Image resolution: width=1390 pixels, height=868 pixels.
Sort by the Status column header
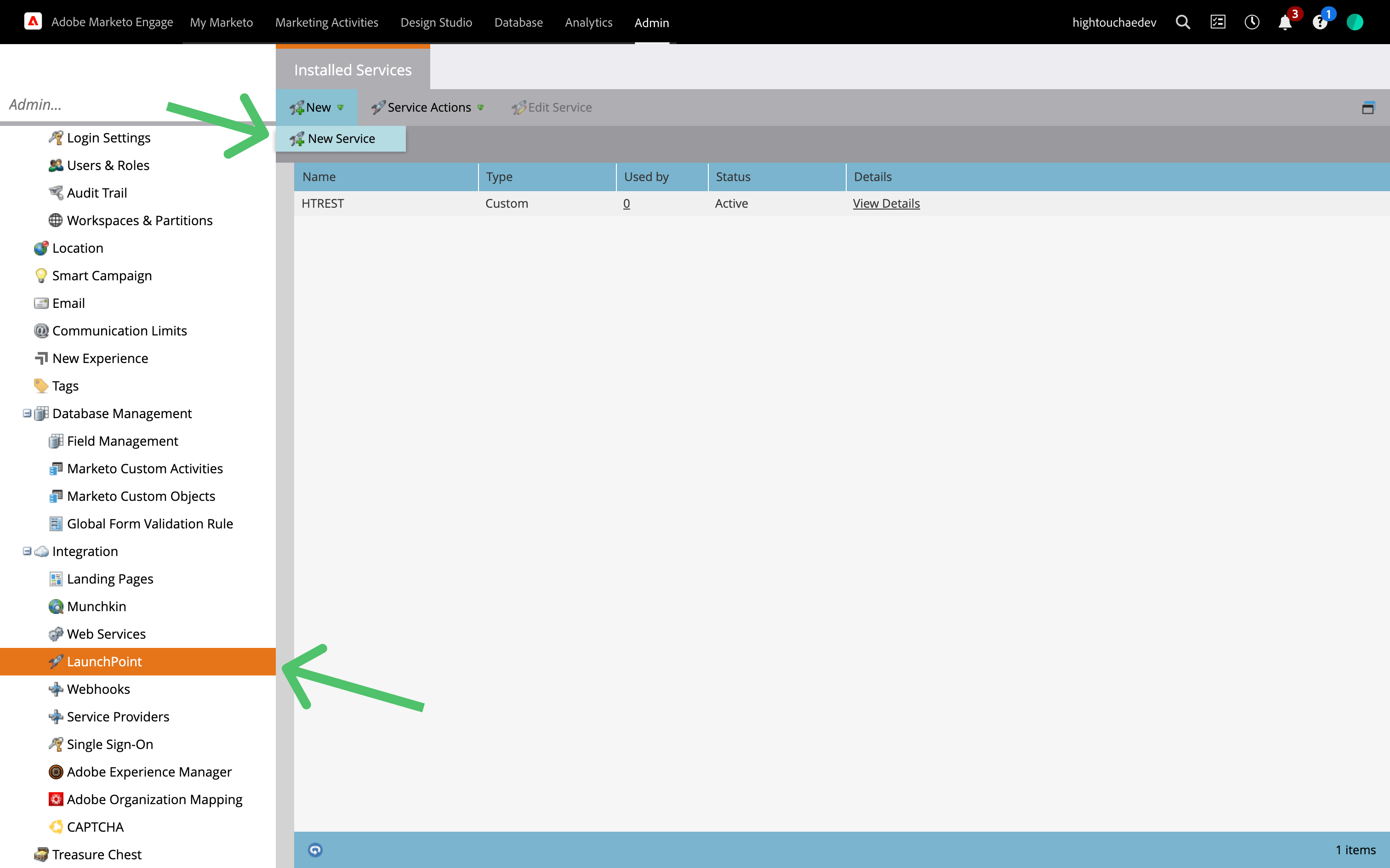(x=777, y=177)
